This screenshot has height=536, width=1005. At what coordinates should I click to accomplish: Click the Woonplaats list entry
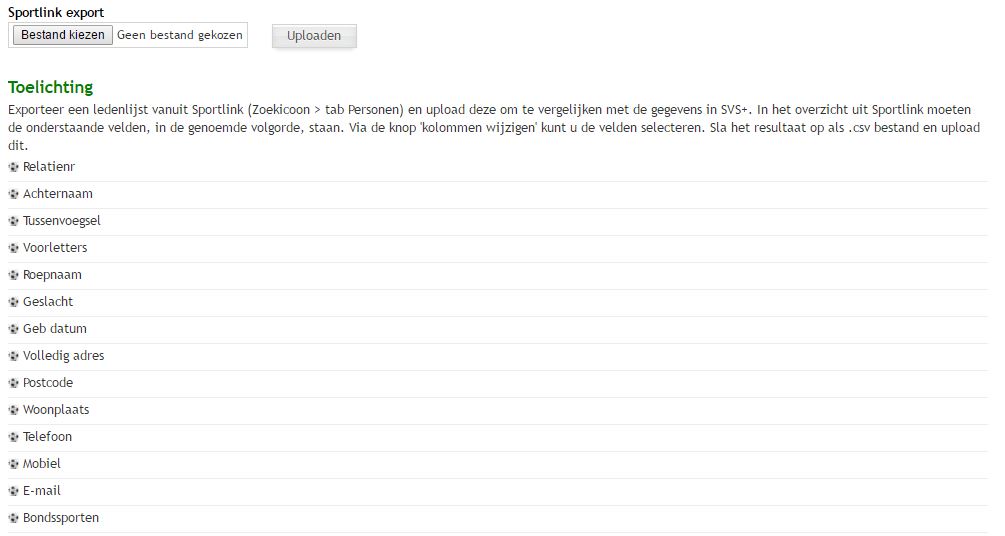(56, 410)
